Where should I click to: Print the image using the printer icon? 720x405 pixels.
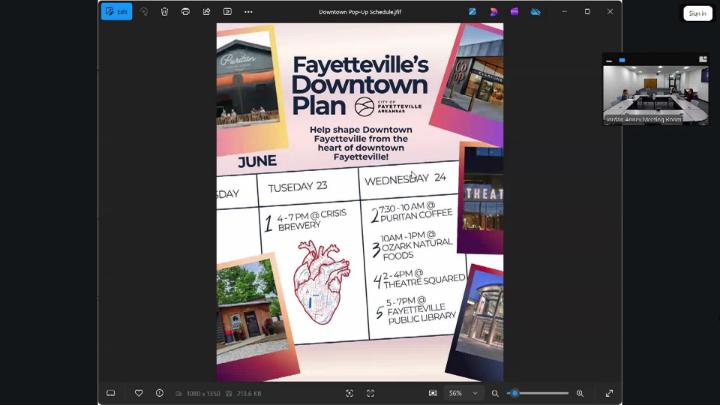pyautogui.click(x=186, y=12)
